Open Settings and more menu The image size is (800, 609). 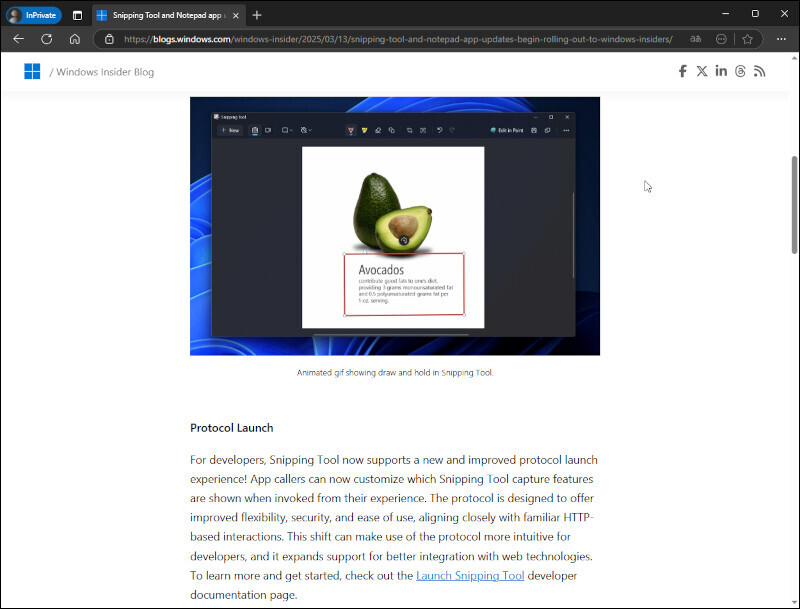(781, 39)
